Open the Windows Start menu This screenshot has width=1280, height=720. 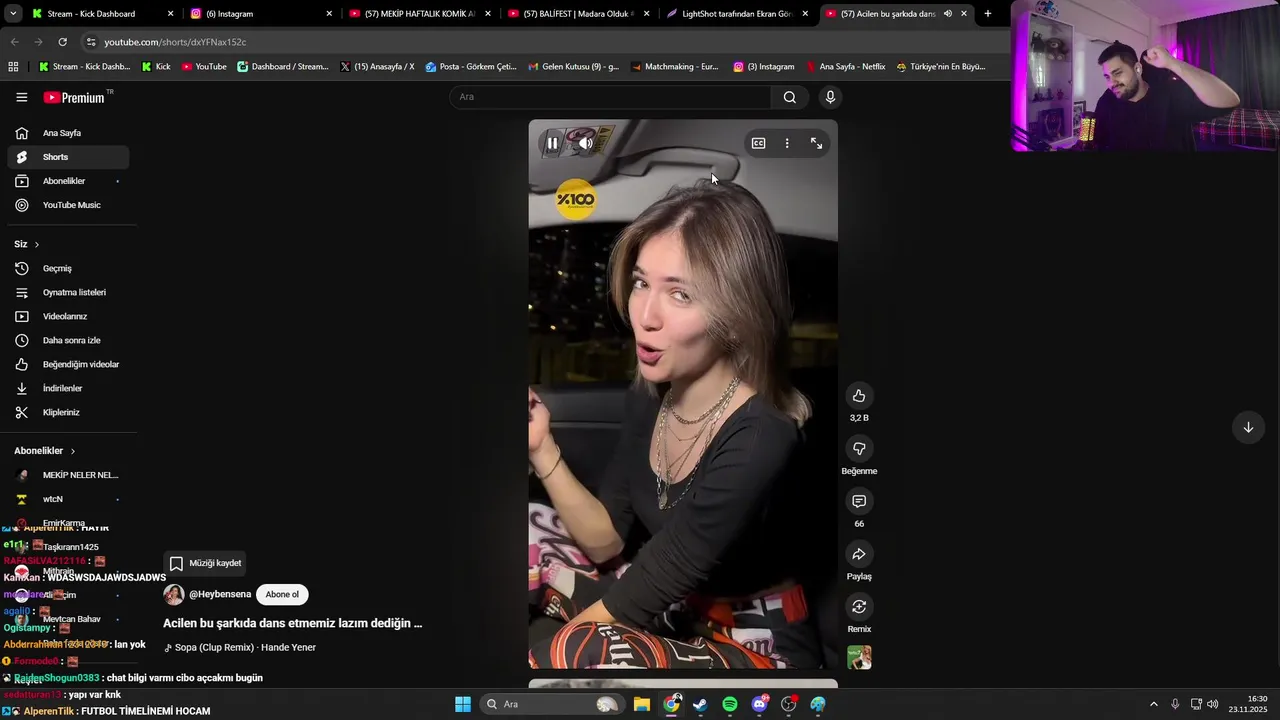coord(463,704)
